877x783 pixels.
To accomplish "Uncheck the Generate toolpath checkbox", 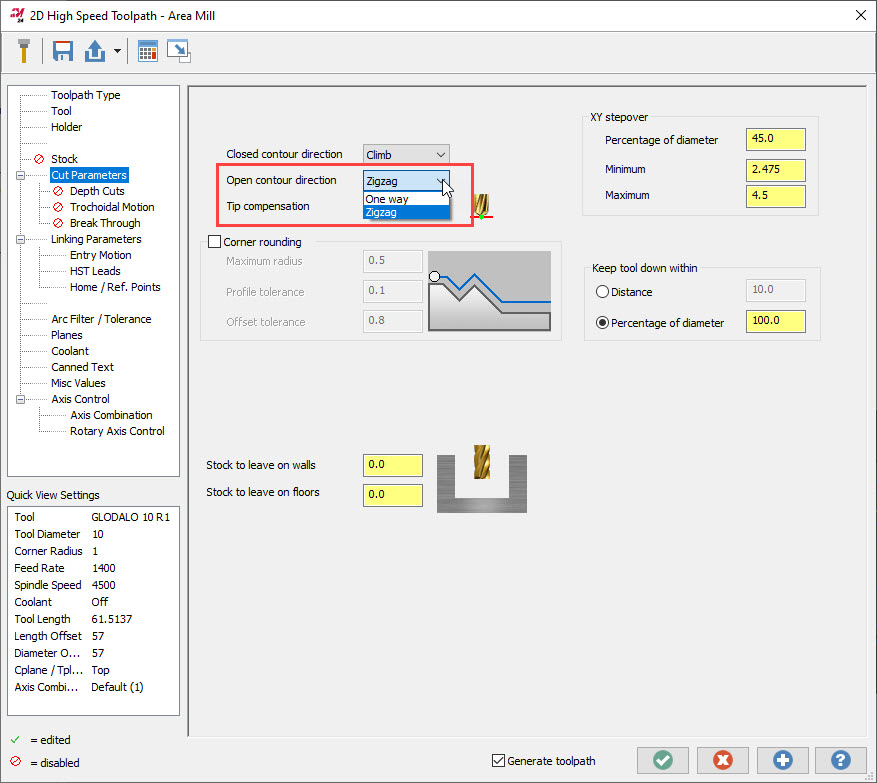I will tap(499, 761).
